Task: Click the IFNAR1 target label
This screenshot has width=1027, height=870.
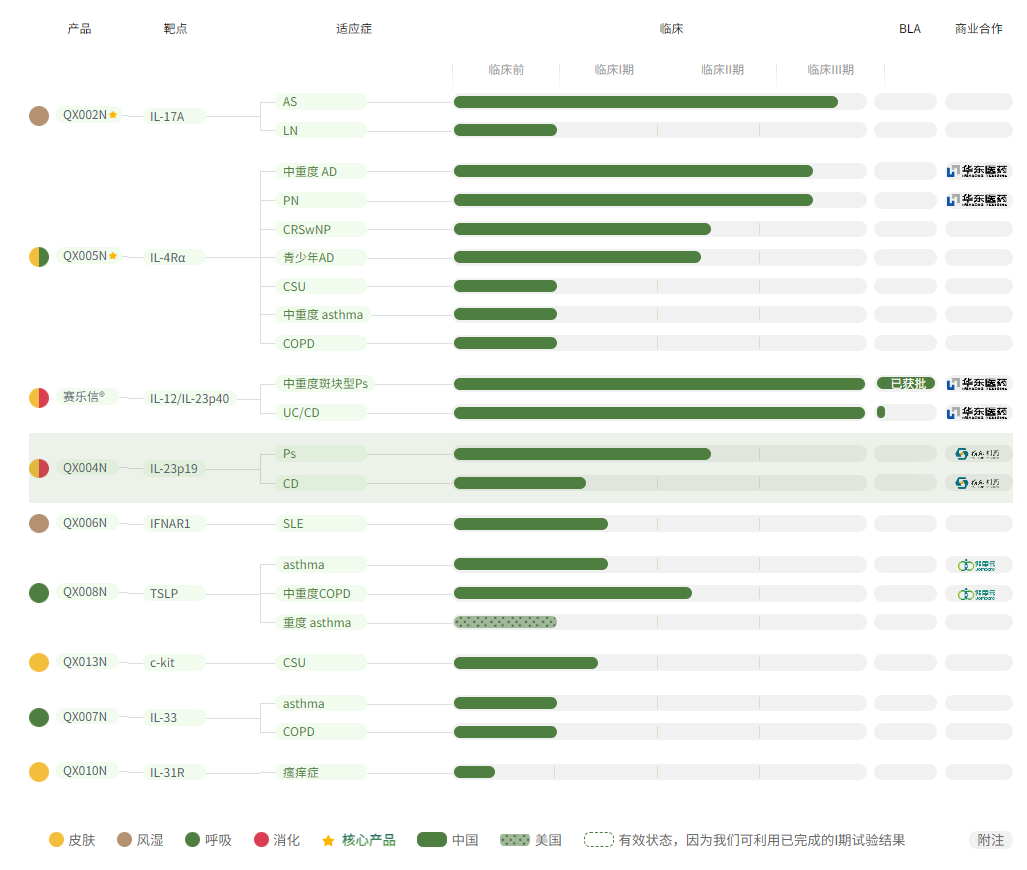Action: [174, 523]
